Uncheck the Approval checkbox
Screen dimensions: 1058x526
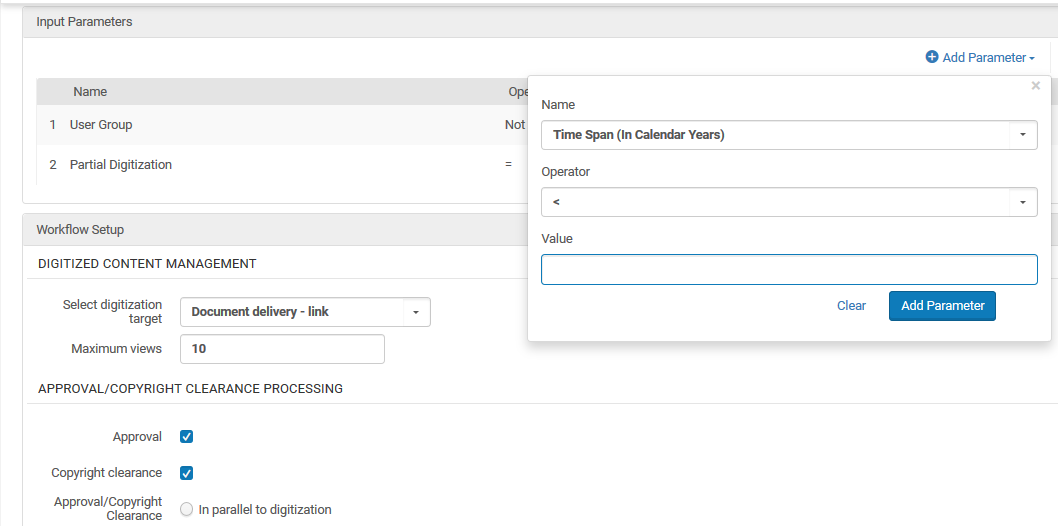pos(186,437)
